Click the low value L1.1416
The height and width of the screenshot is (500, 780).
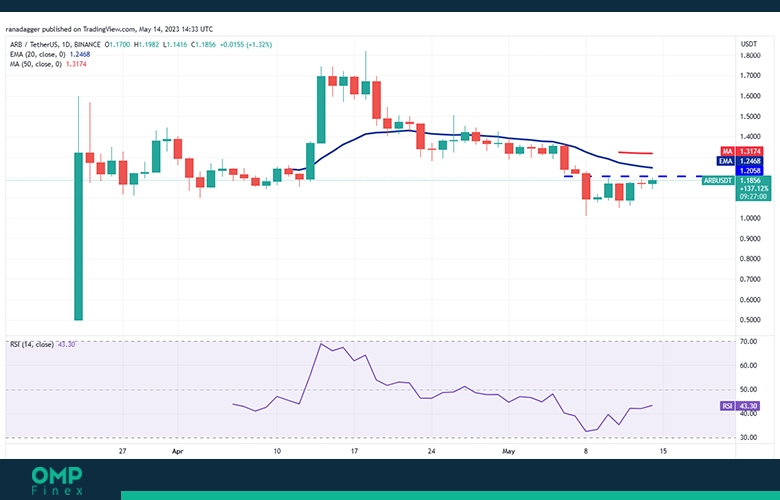[x=175, y=45]
